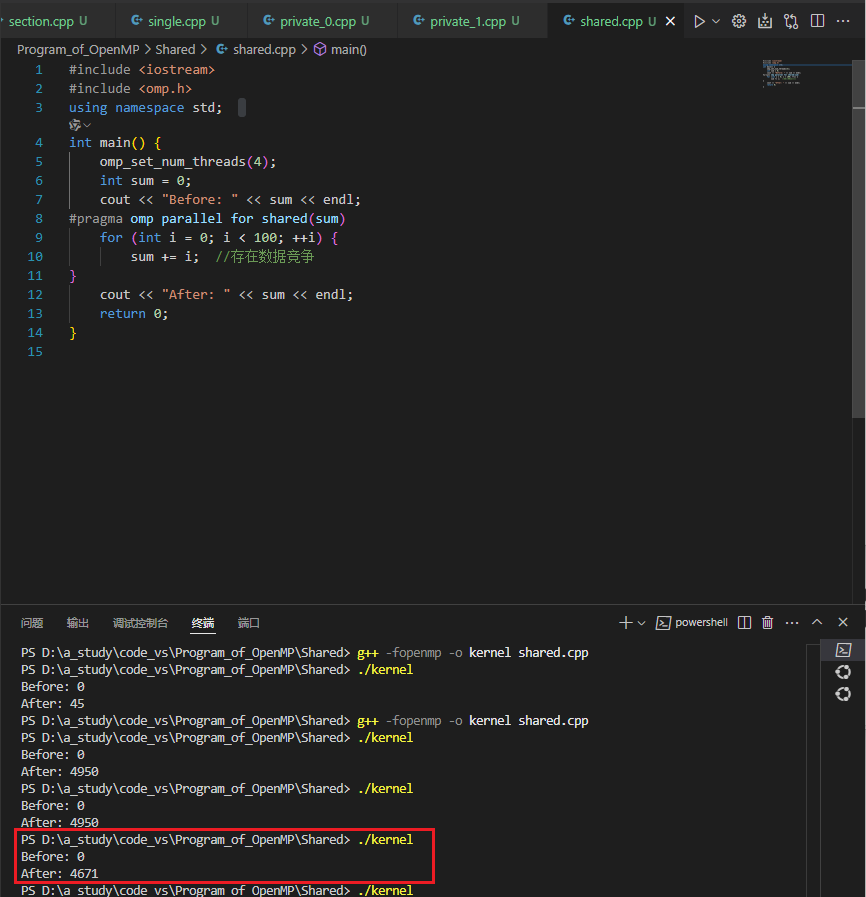This screenshot has height=897, width=866.
Task: Expand the code lens chevron above main
Action: pyautogui.click(x=87, y=125)
